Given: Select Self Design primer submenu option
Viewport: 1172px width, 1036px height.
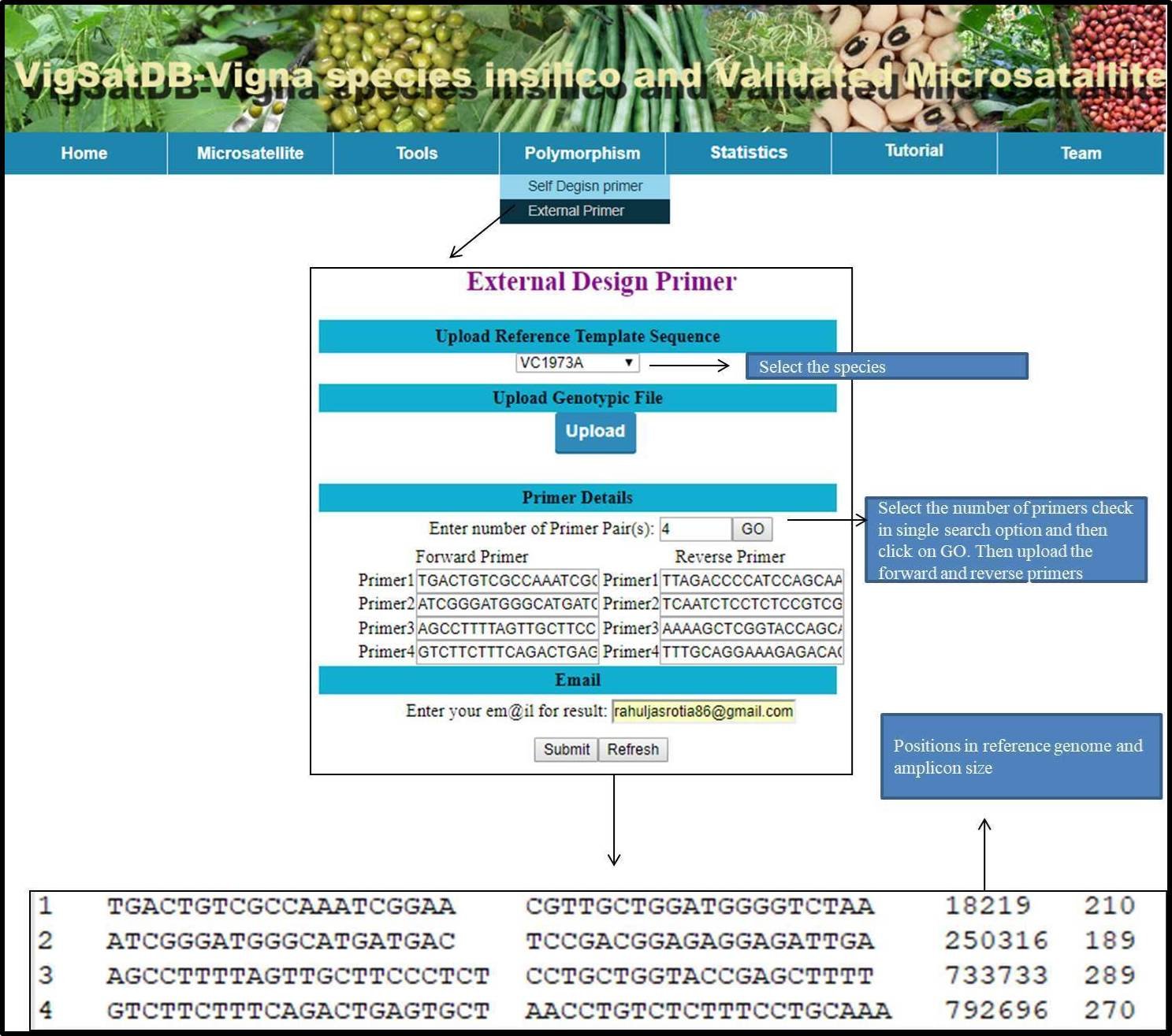Looking at the screenshot, I should click(x=585, y=186).
